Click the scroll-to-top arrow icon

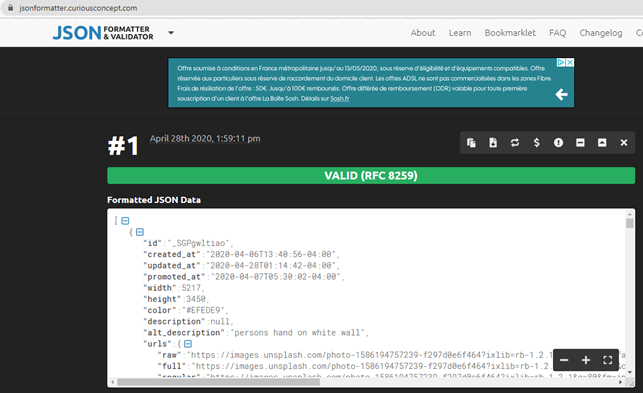click(x=602, y=143)
